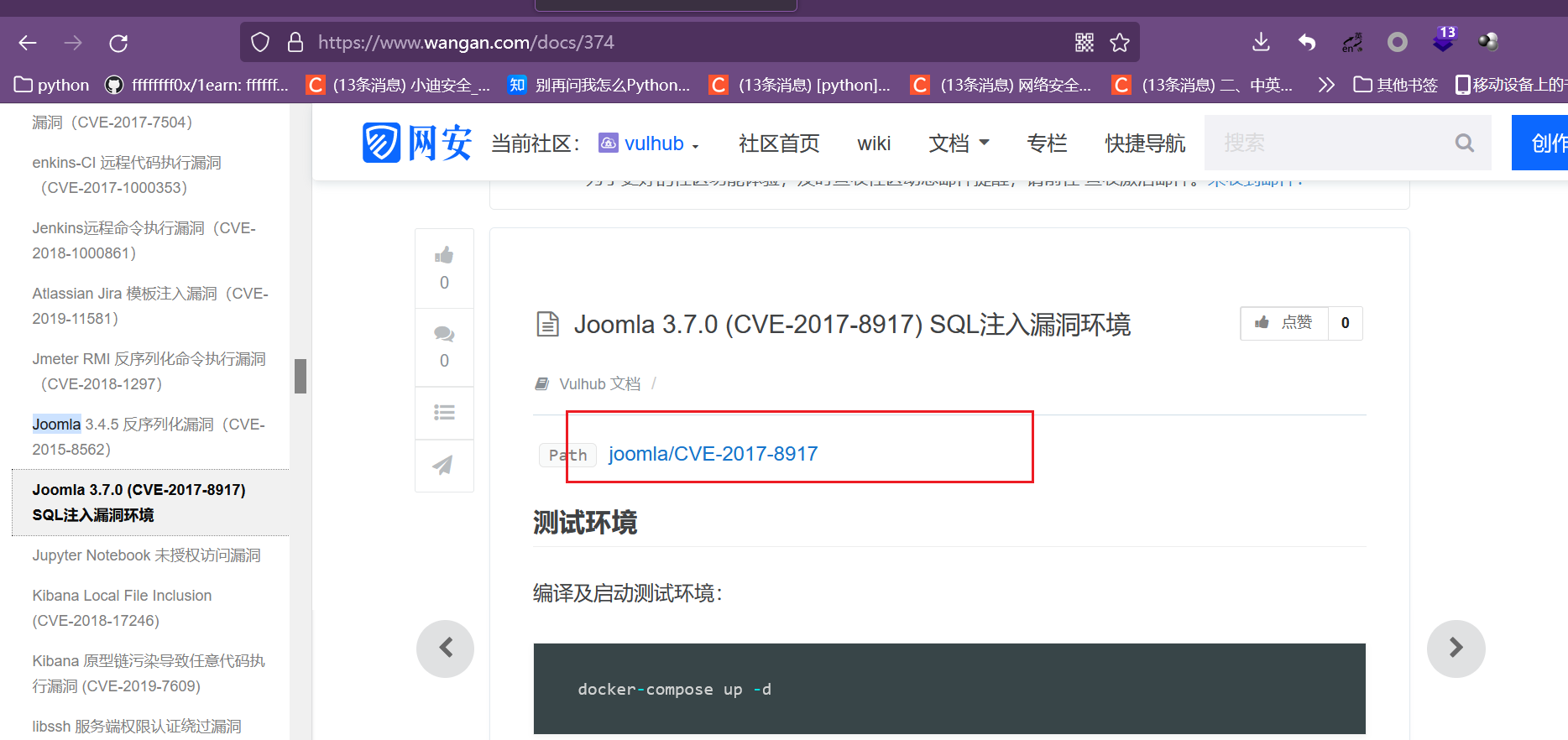The image size is (1568, 740).
Task: Open Jupyter Notebook 未授权访问漏洞 entry
Action: [146, 555]
